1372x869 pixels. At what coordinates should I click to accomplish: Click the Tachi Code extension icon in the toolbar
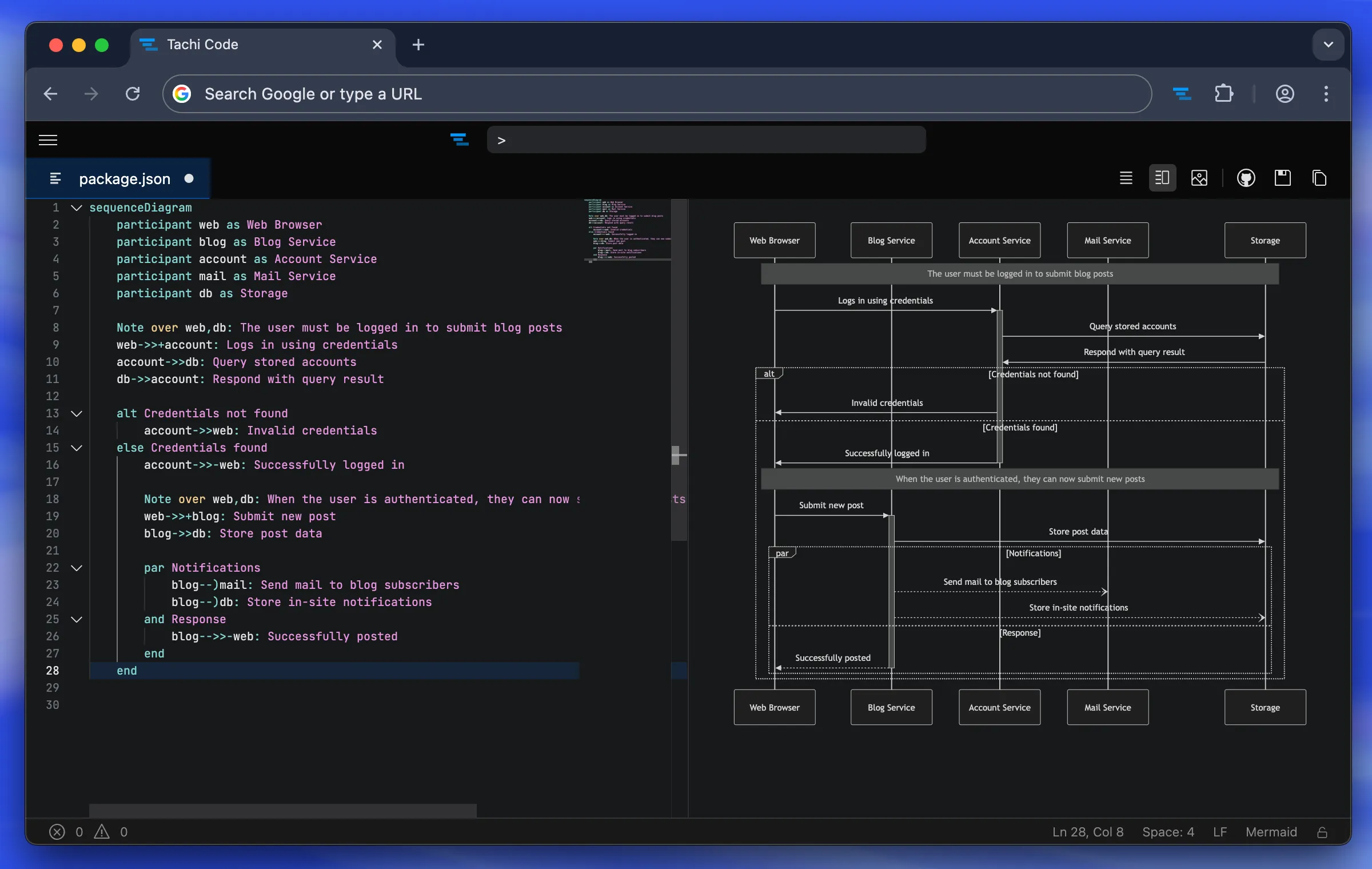coord(1182,94)
